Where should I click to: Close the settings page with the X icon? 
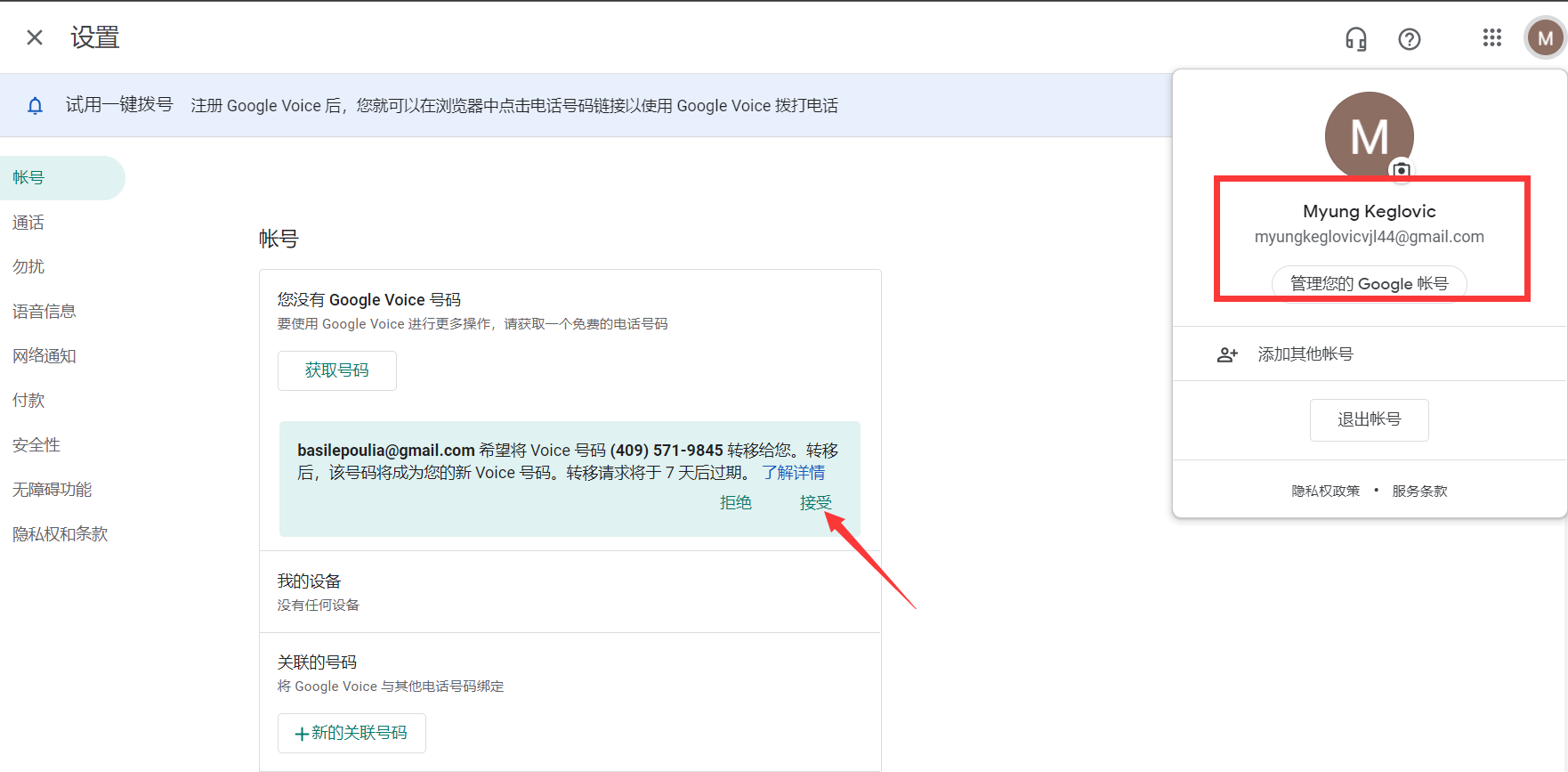tap(35, 37)
